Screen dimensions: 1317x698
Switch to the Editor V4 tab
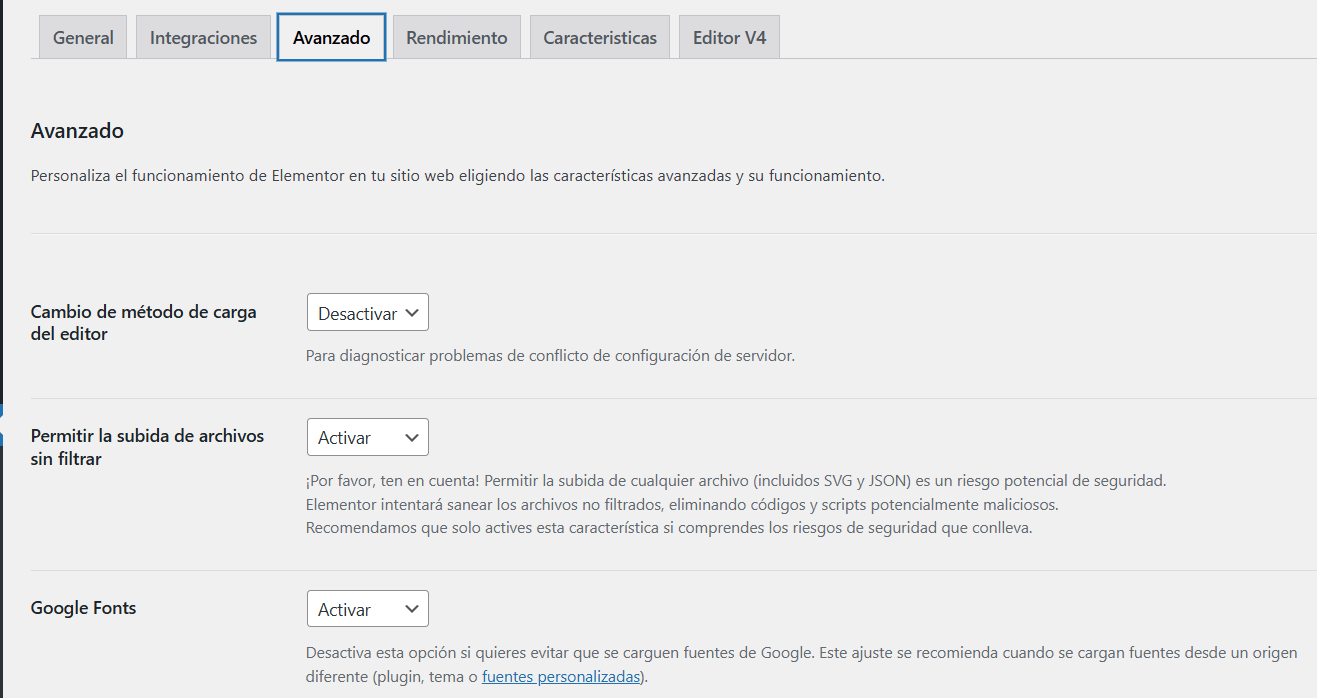pos(729,38)
